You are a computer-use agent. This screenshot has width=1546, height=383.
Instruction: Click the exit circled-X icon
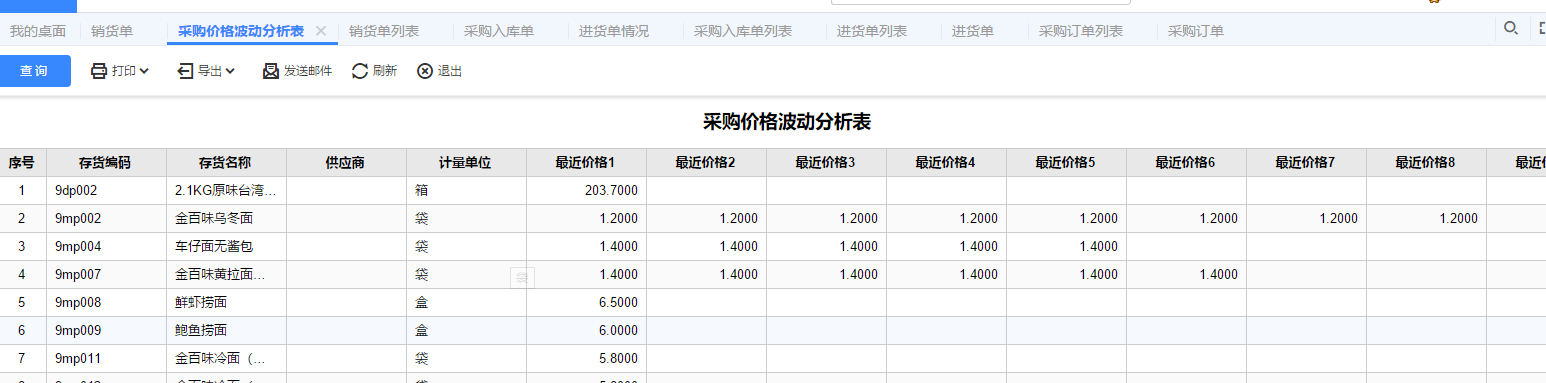click(425, 71)
